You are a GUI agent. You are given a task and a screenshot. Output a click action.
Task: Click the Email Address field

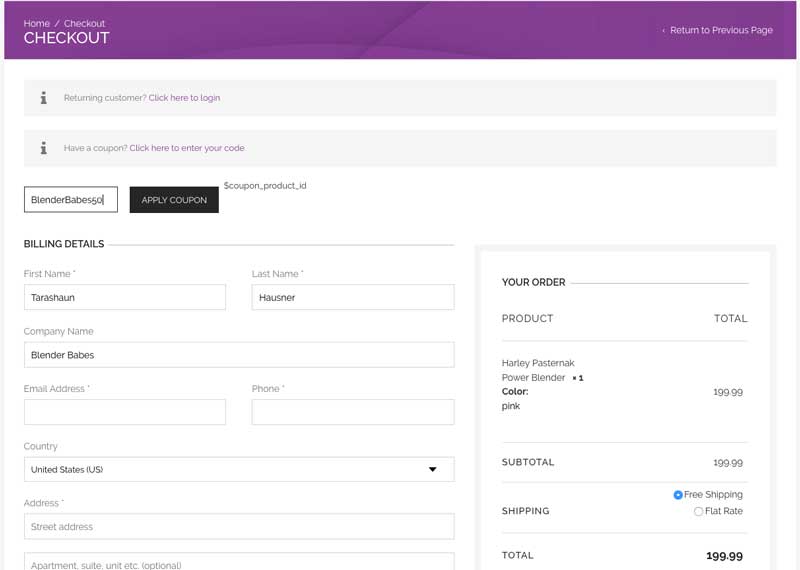124,412
